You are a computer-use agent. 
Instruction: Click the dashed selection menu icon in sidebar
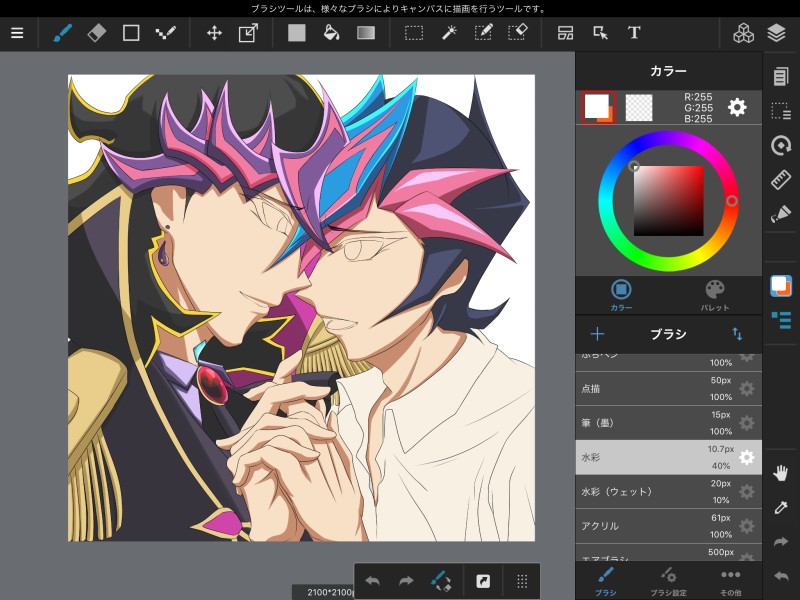coord(781,111)
